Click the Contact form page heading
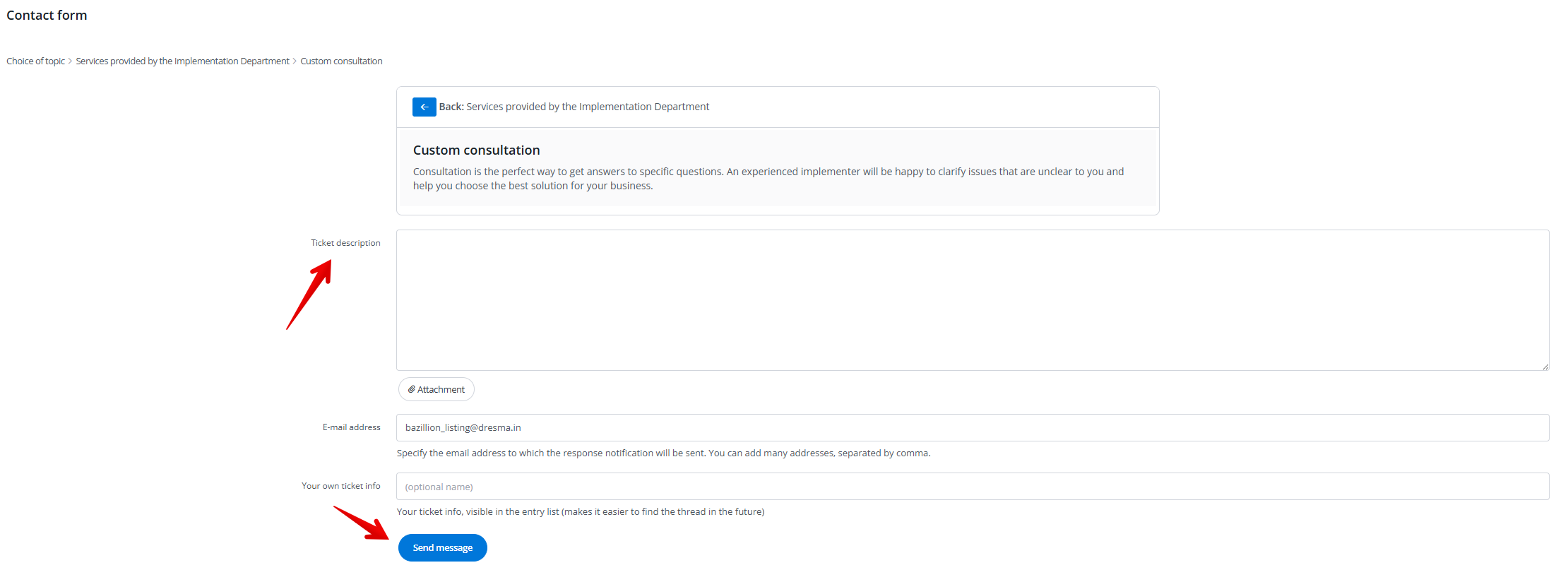 tap(47, 16)
